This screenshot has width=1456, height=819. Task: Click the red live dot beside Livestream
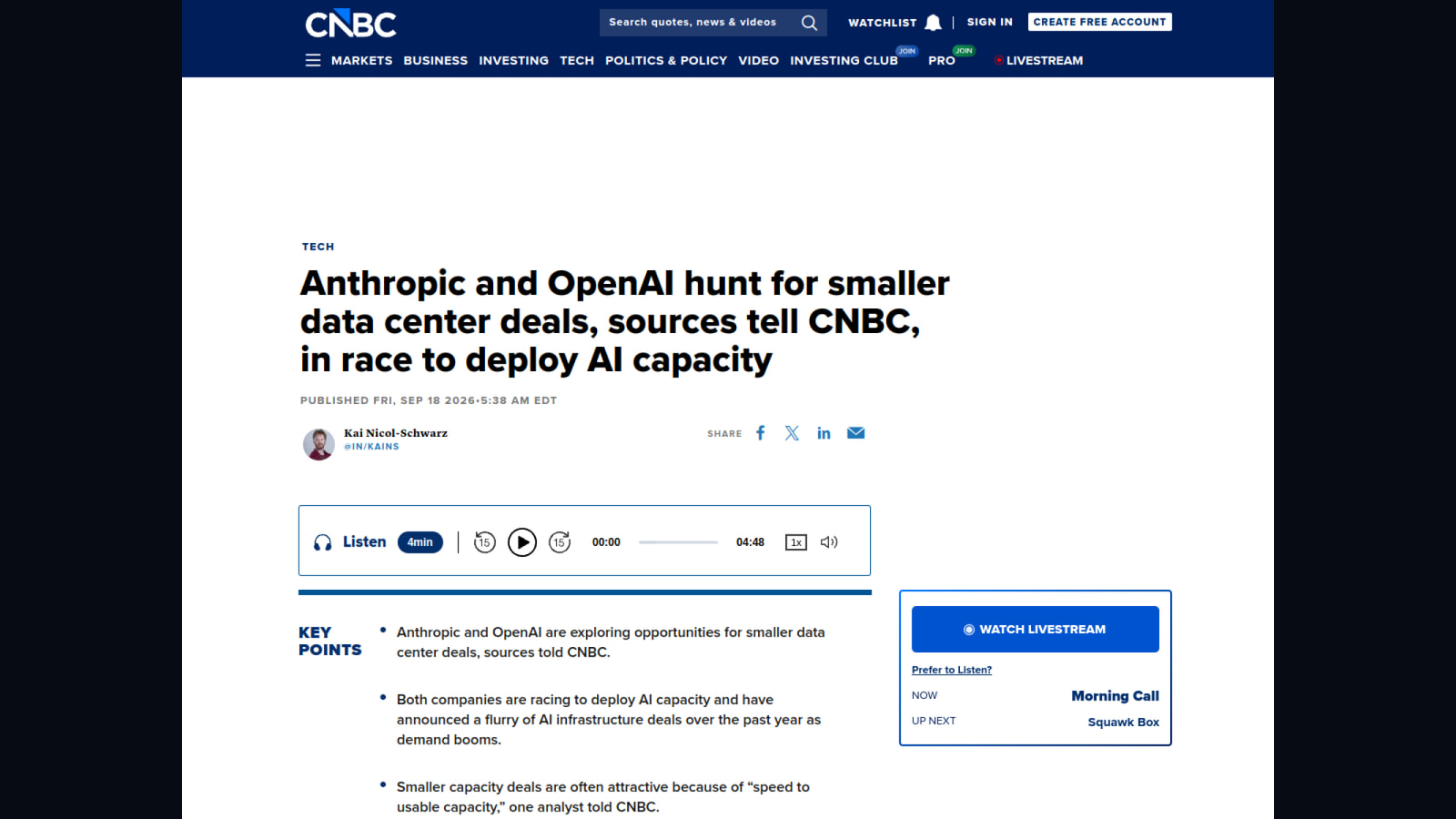(999, 60)
